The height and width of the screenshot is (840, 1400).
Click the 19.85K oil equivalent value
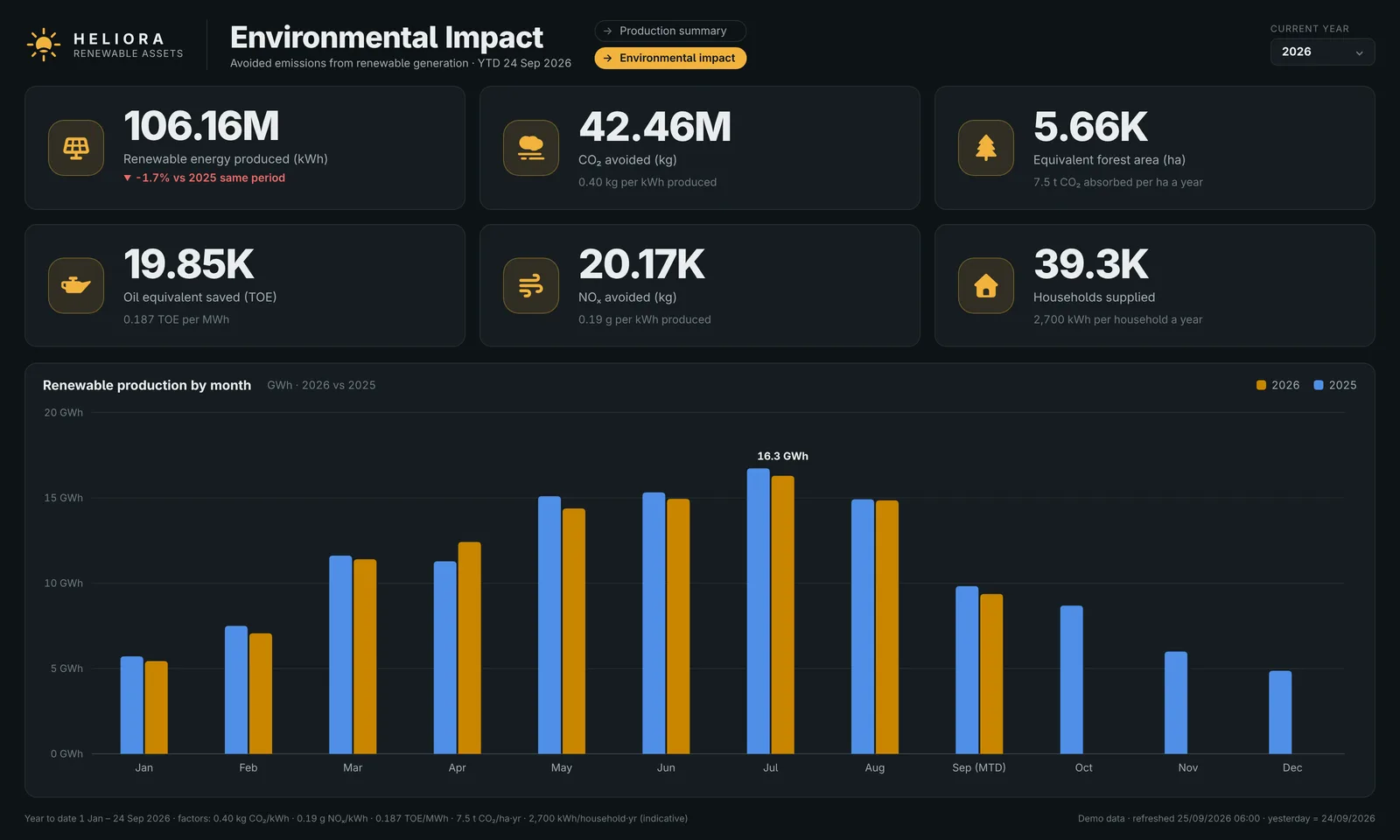click(x=188, y=264)
